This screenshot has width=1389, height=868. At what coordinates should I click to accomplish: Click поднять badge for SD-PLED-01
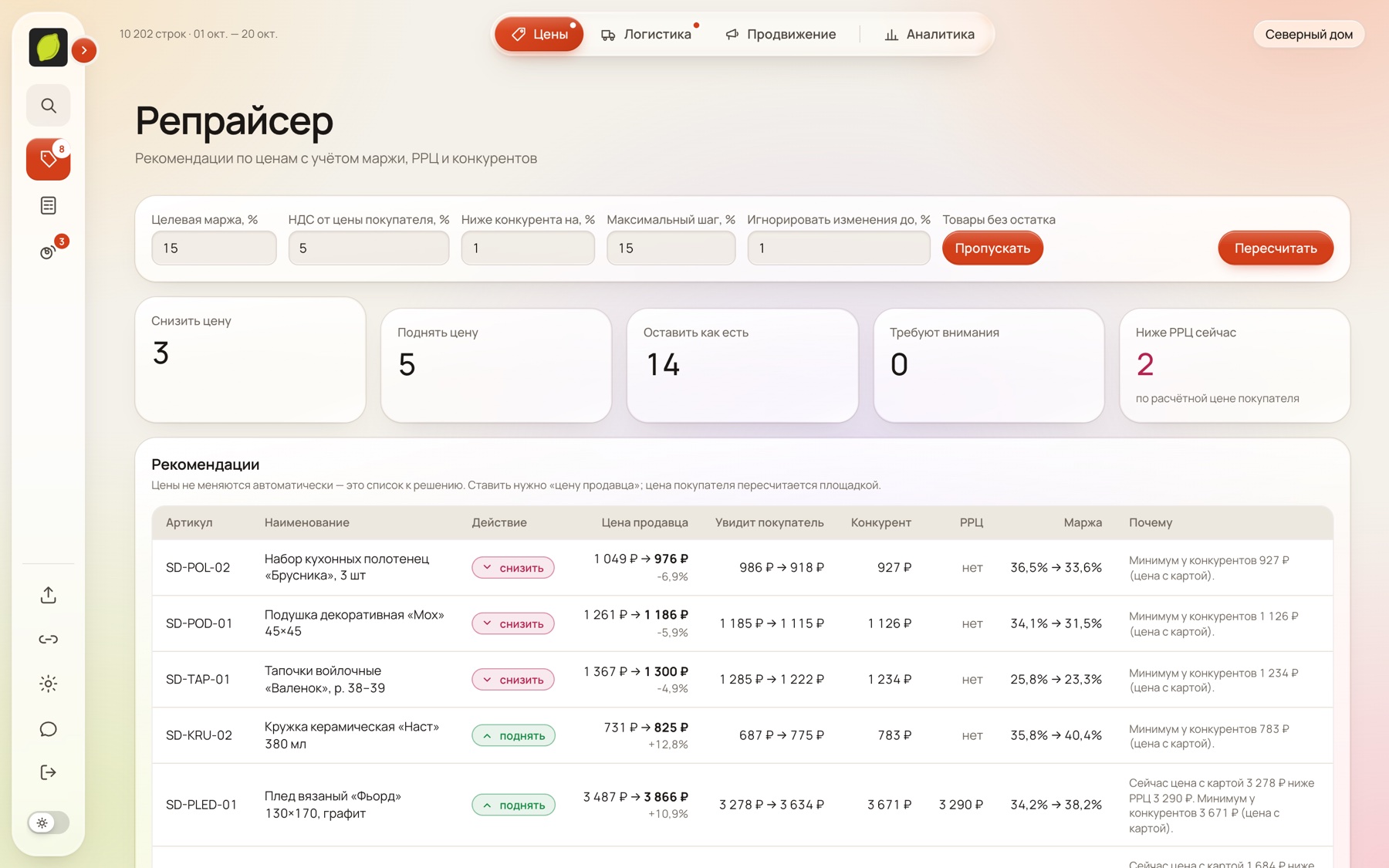tap(513, 805)
